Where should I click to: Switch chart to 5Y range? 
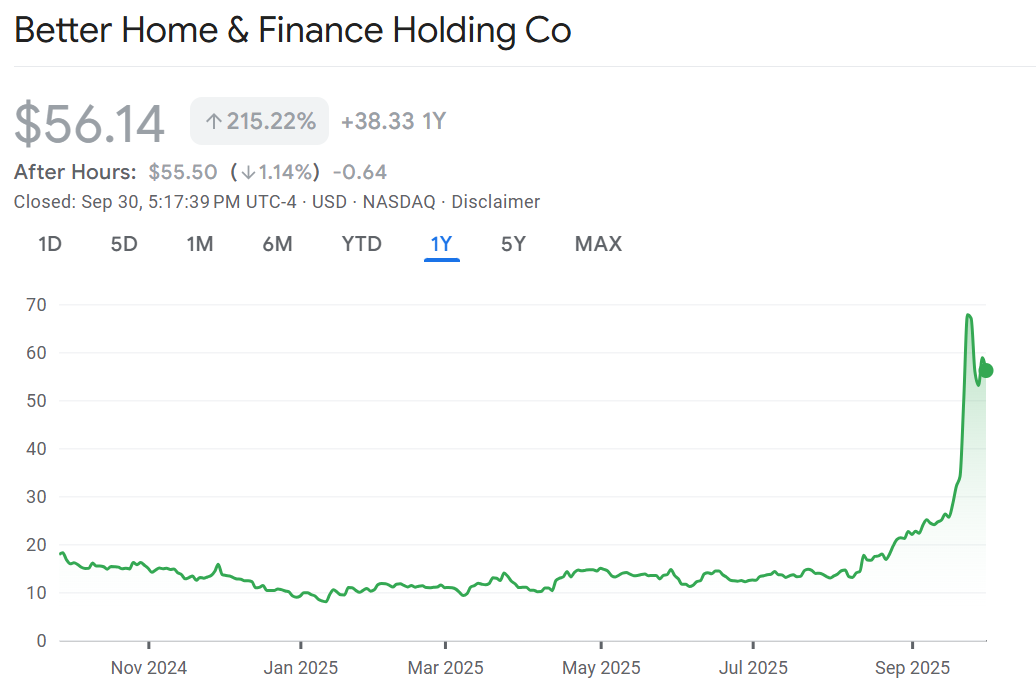(513, 243)
